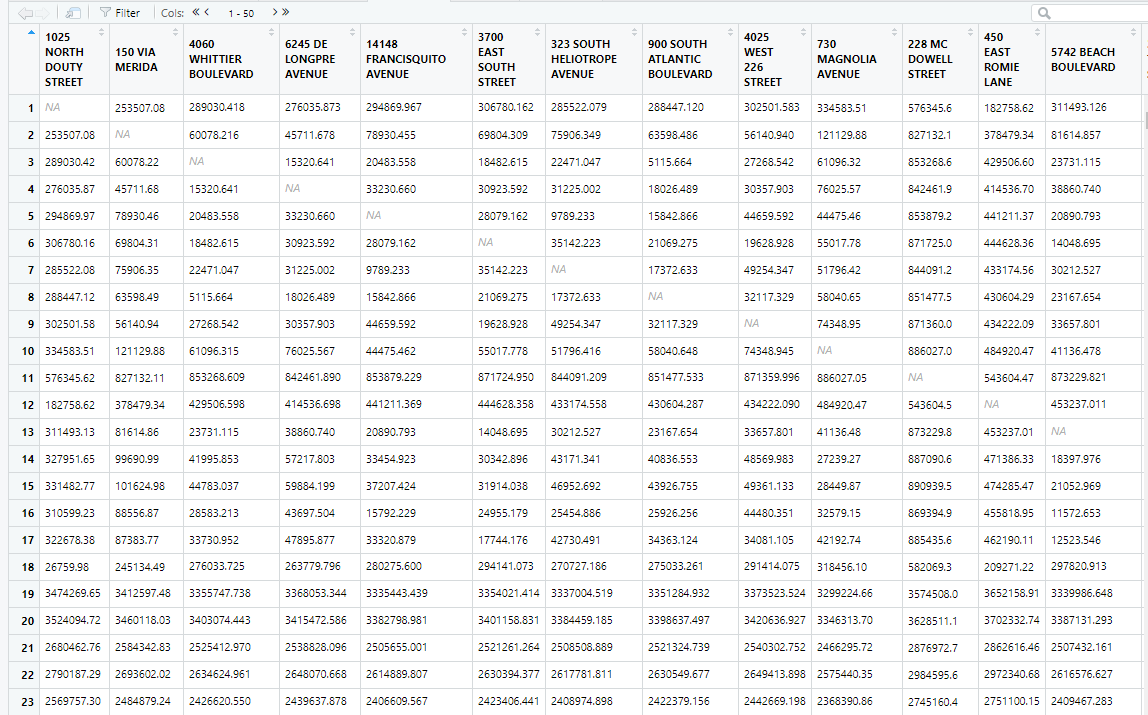1148x715 pixels.
Task: Click the 5742 BEACH BOULEVARD header text
Action: pos(1083,59)
